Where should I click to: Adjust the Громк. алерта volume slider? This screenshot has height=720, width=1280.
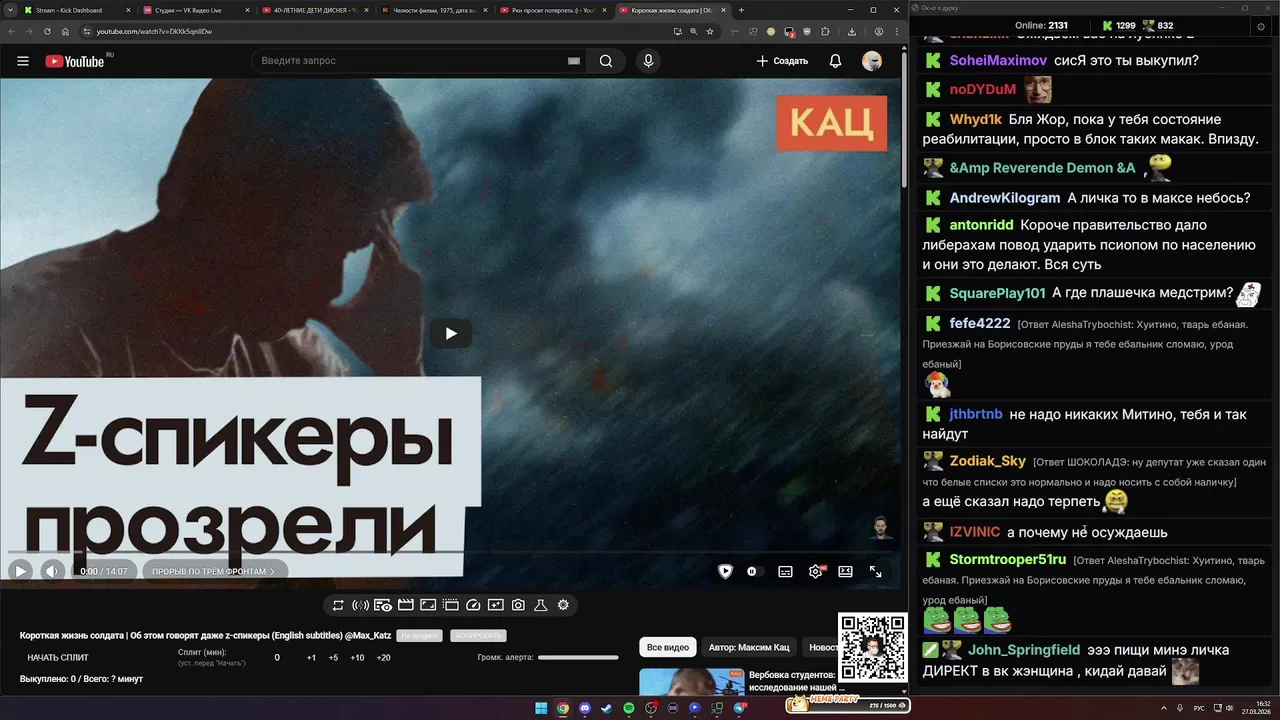(x=578, y=657)
